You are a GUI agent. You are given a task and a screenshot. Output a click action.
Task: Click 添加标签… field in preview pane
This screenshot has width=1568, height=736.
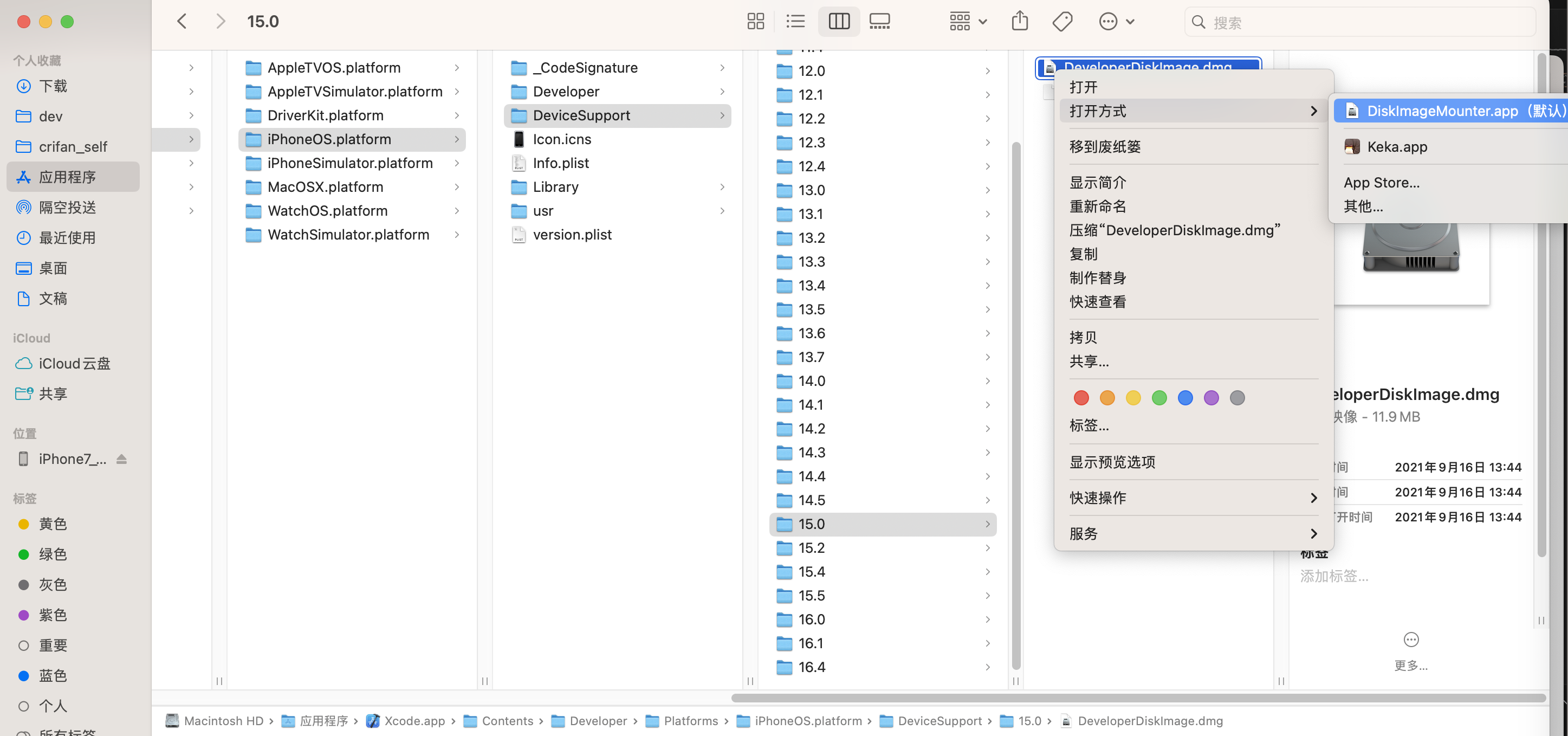point(1334,576)
